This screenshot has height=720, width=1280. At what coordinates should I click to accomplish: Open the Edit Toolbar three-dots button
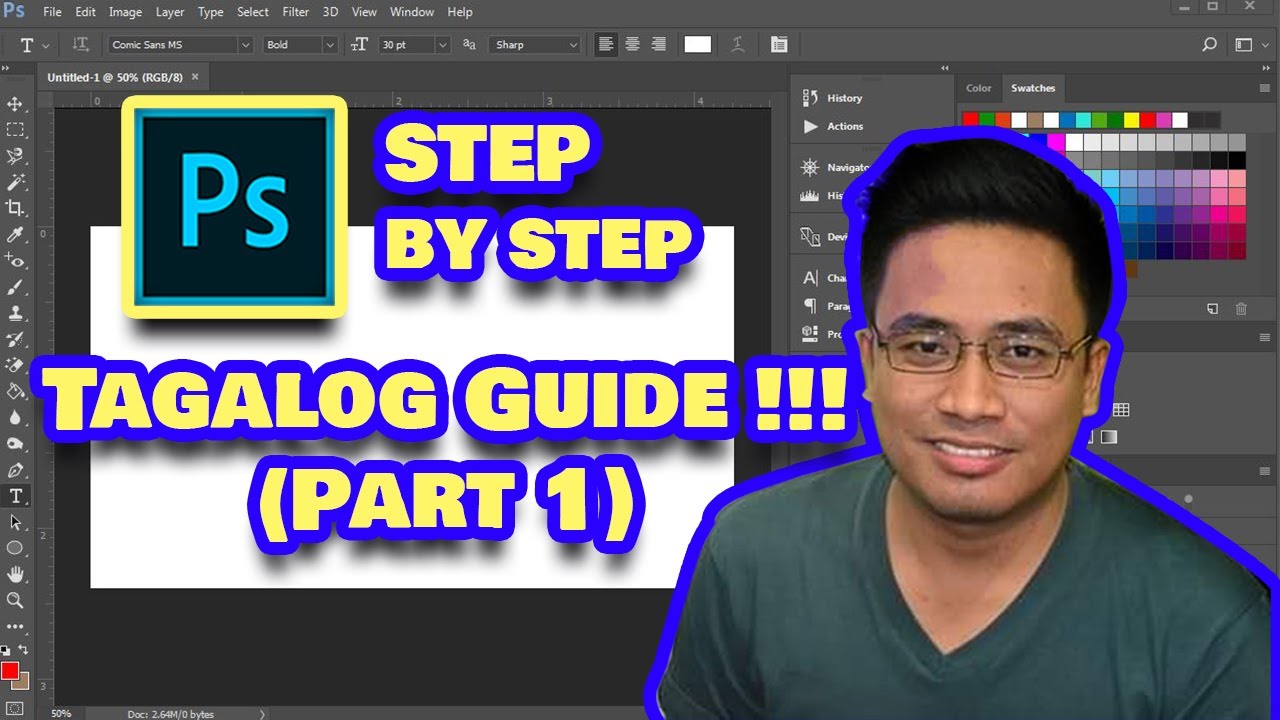click(15, 626)
